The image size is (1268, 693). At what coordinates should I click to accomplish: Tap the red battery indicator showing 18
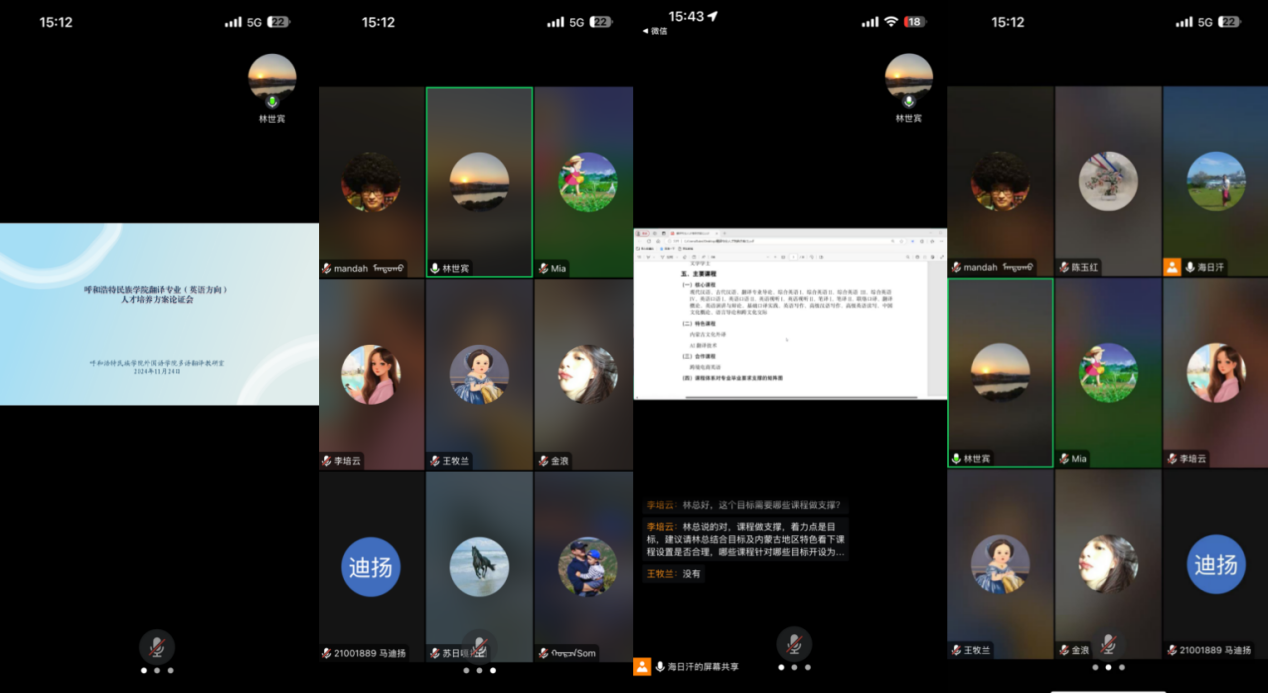(914, 21)
